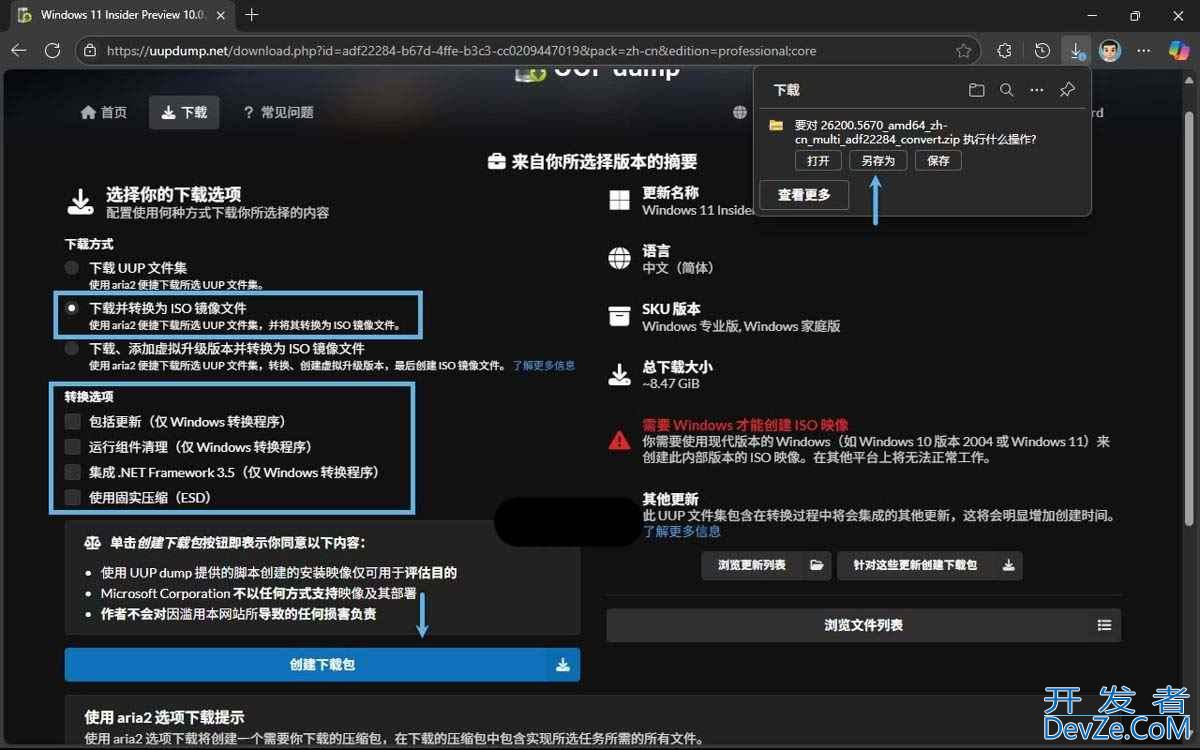Select 下载 UUP 文件集 radio option
1200x750 pixels.
point(71,268)
